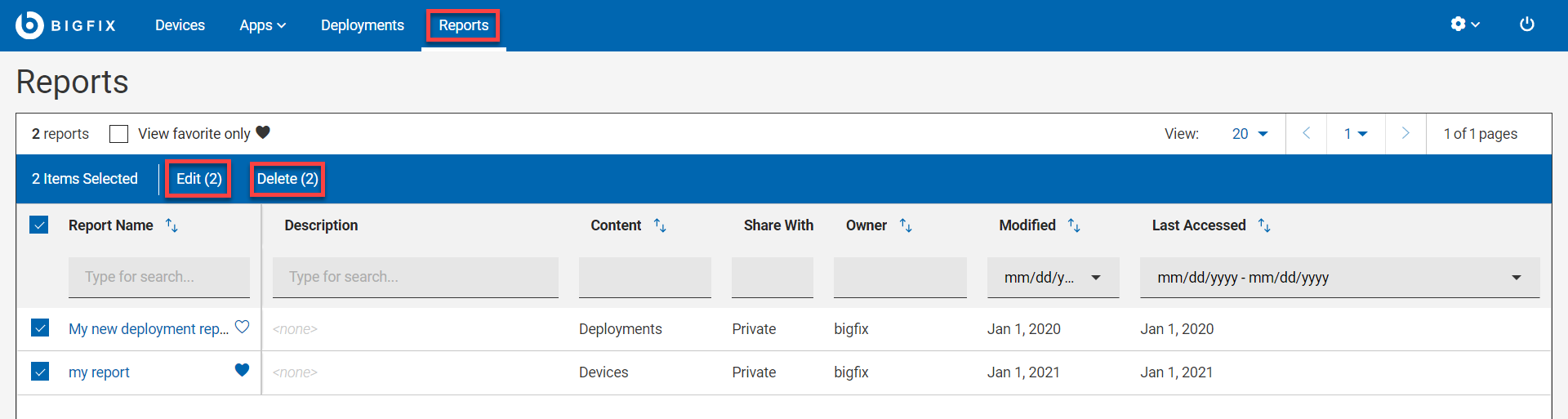Screen dimensions: 1568x419
Task: Click the BigFix logo icon
Action: click(x=29, y=25)
